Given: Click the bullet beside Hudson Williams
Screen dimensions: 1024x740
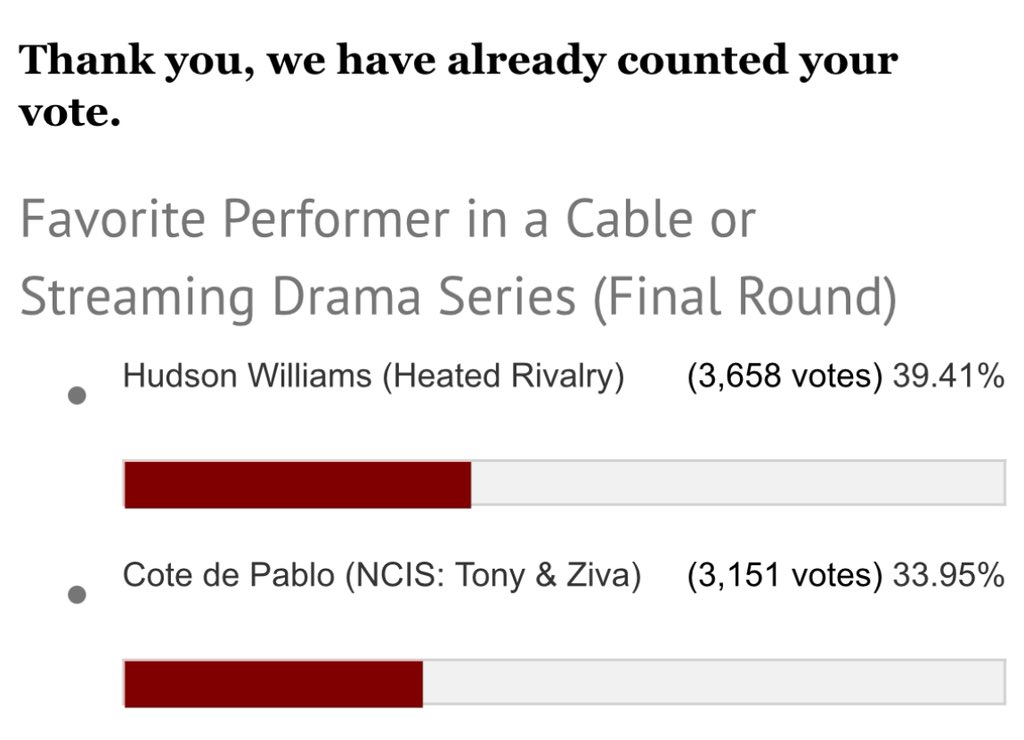Looking at the screenshot, I should click(x=77, y=396).
